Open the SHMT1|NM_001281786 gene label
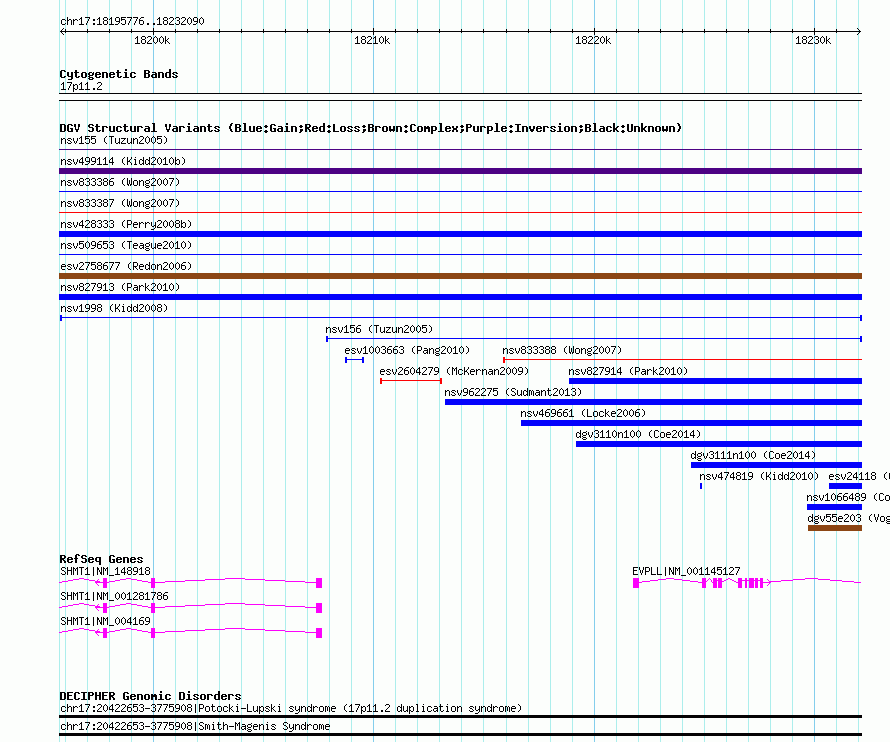 [114, 596]
